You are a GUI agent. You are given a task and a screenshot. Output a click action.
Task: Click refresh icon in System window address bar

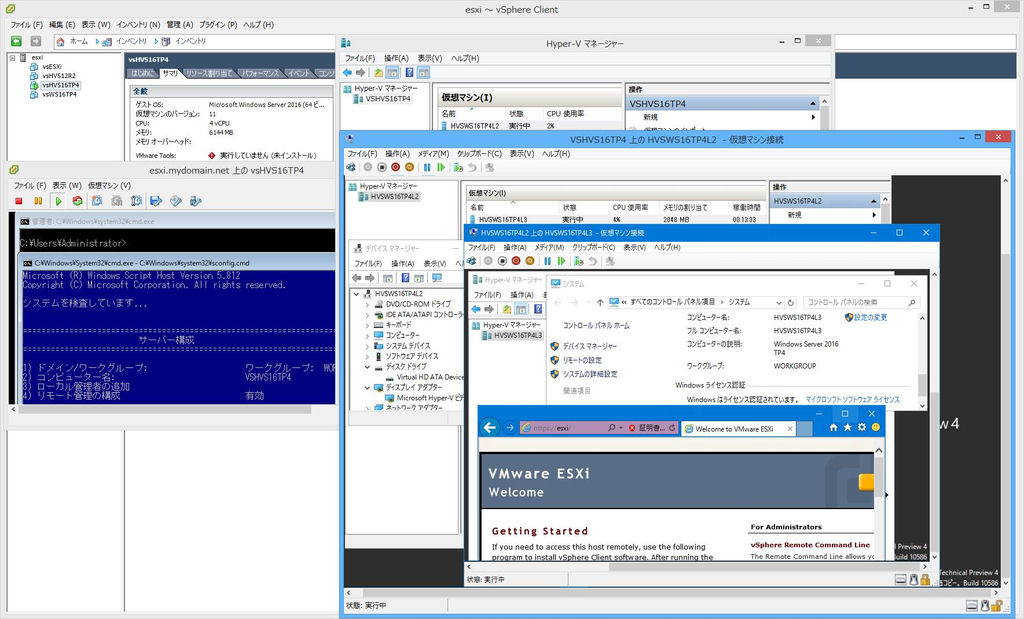791,303
